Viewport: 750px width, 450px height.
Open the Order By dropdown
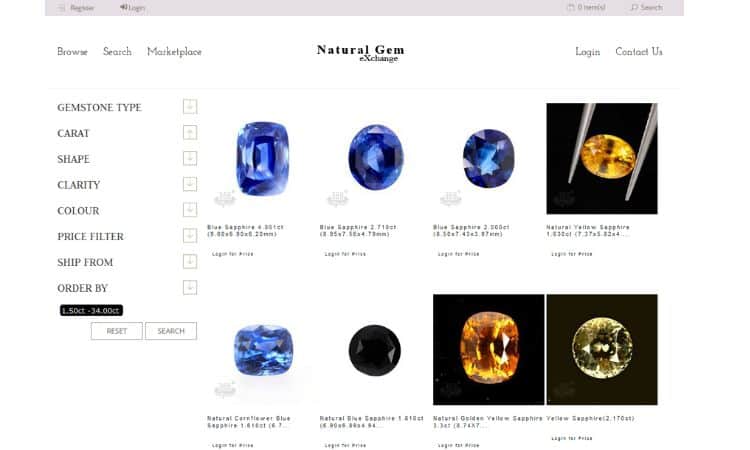[x=190, y=287]
